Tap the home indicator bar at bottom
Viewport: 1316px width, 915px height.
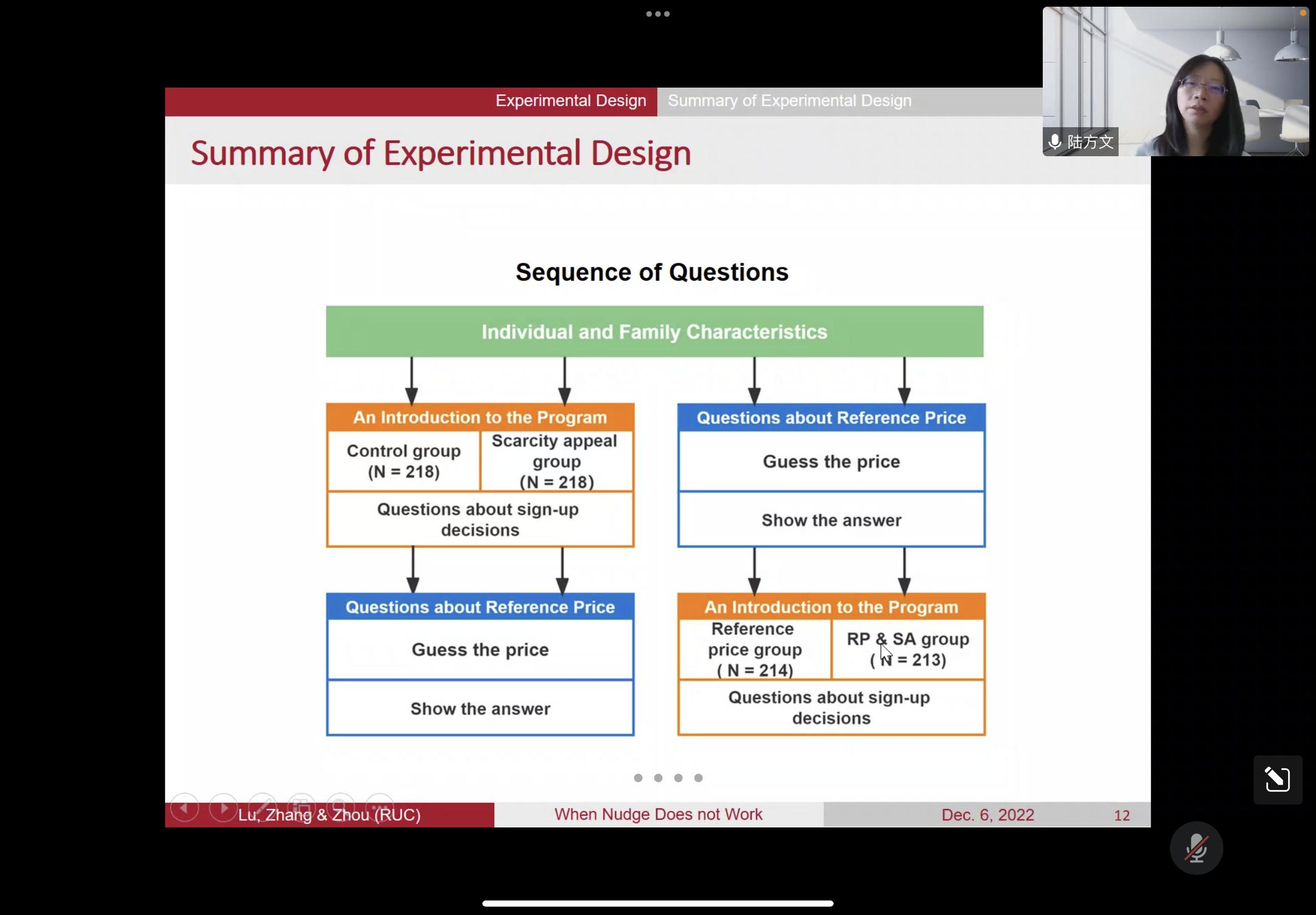[657, 903]
